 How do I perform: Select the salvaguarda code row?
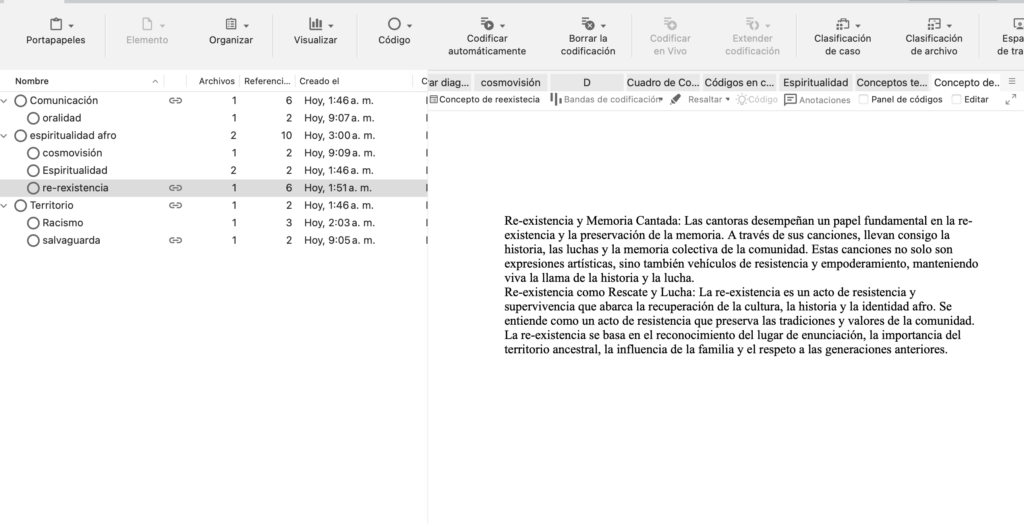click(x=214, y=240)
